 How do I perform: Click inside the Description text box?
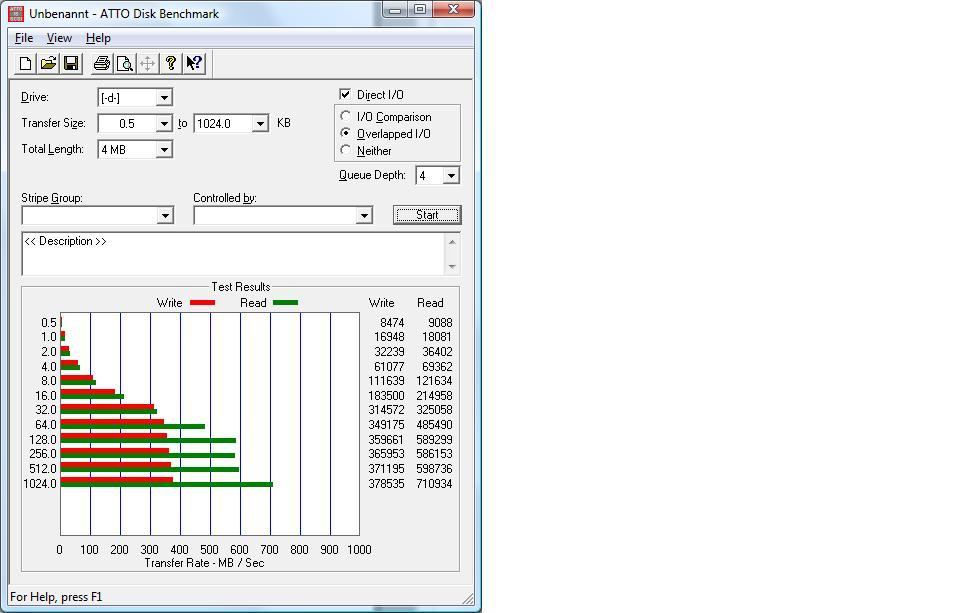(233, 254)
